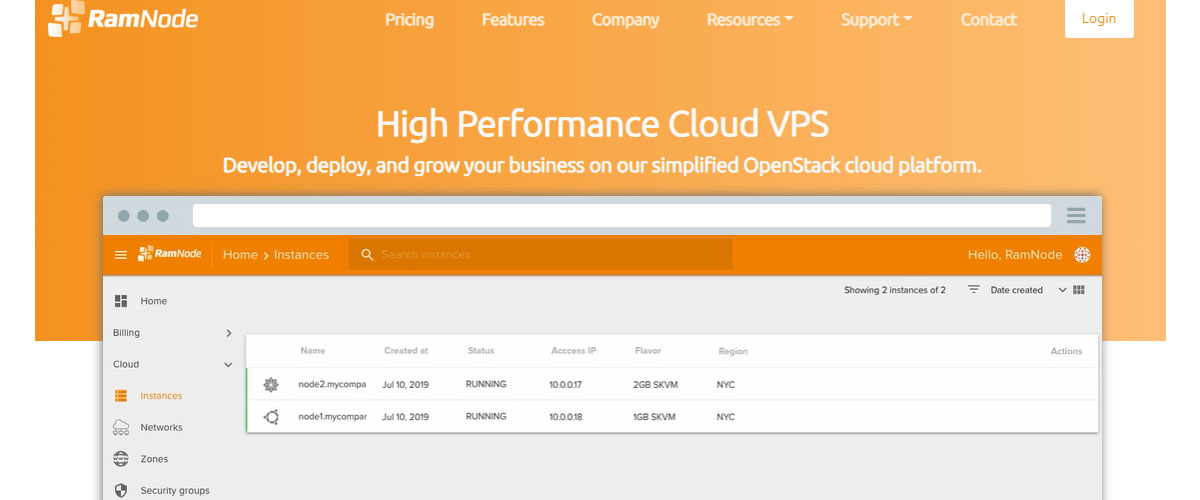
Task: Click the Search instances input field
Action: 540,254
